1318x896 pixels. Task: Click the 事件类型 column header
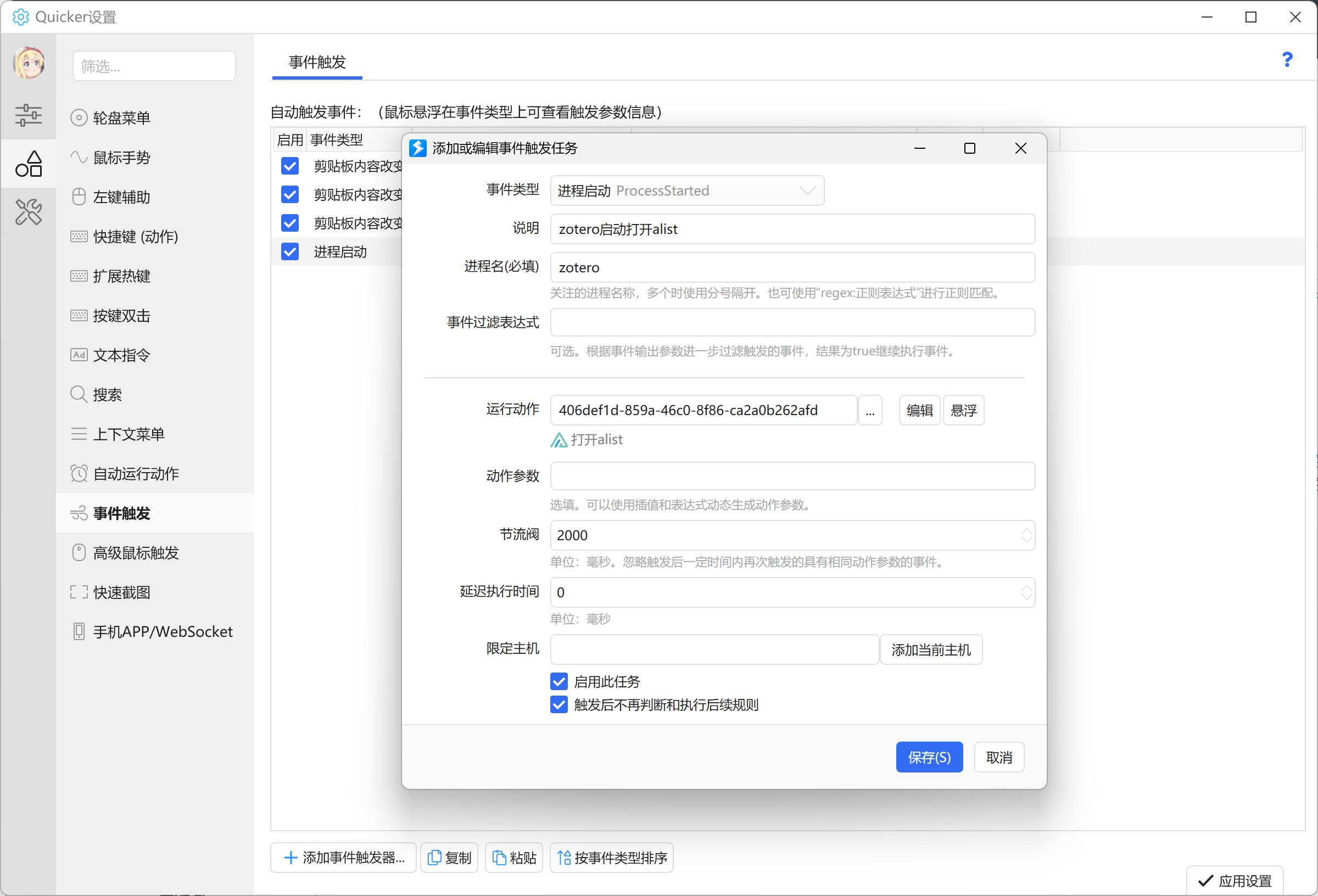[x=336, y=139]
